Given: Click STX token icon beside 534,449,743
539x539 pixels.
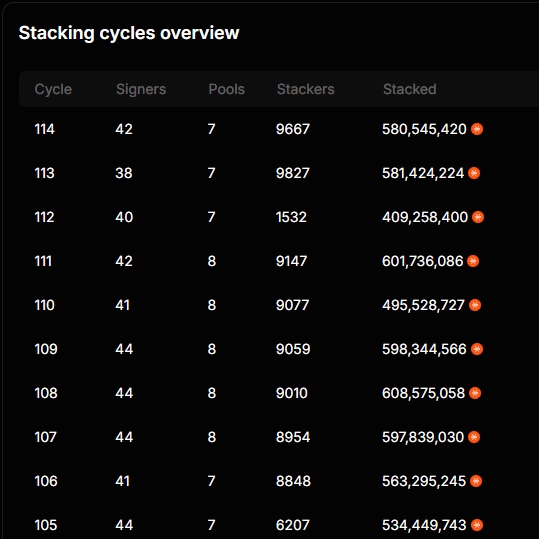Looking at the screenshot, I should point(477,525).
